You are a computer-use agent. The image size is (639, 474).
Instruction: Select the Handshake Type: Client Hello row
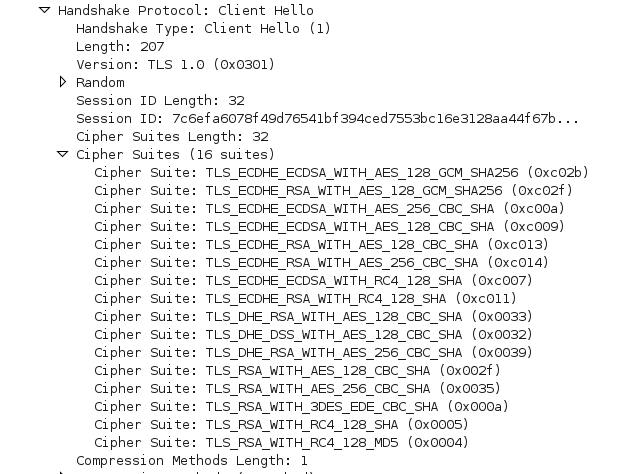[x=203, y=29]
